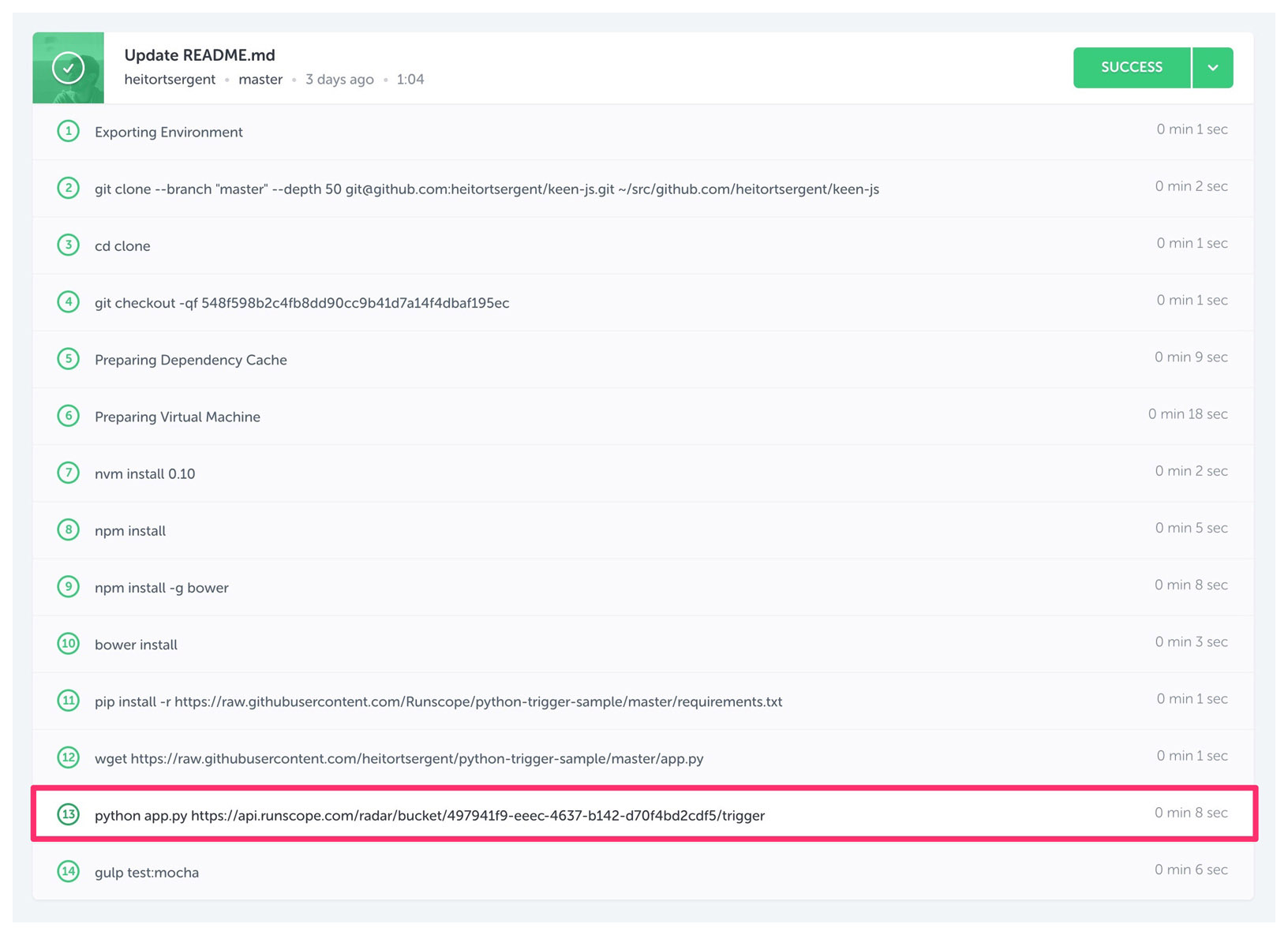This screenshot has height=935, width=1288.
Task: Click the master branch label
Action: click(x=260, y=80)
